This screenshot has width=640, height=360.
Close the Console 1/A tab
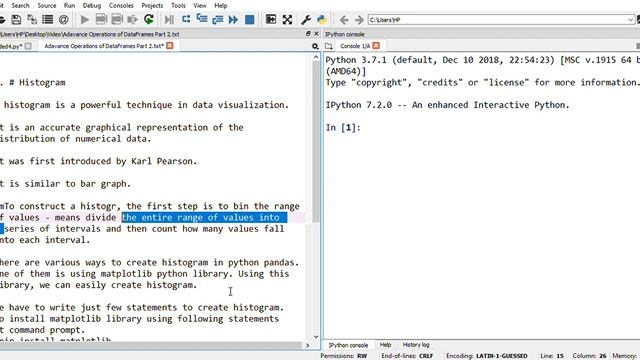tap(376, 46)
